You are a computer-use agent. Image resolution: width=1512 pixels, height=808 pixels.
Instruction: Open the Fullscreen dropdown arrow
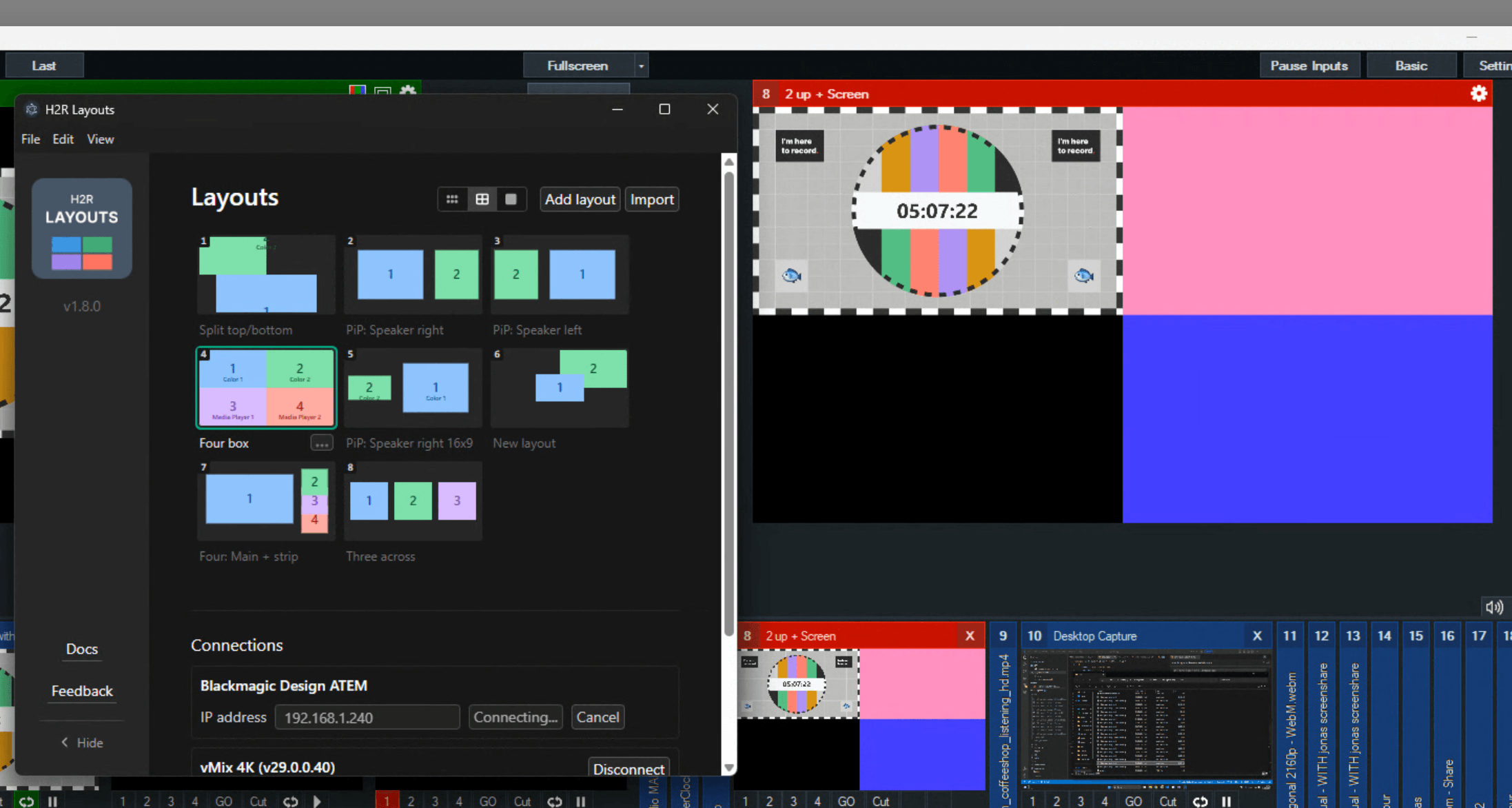641,66
